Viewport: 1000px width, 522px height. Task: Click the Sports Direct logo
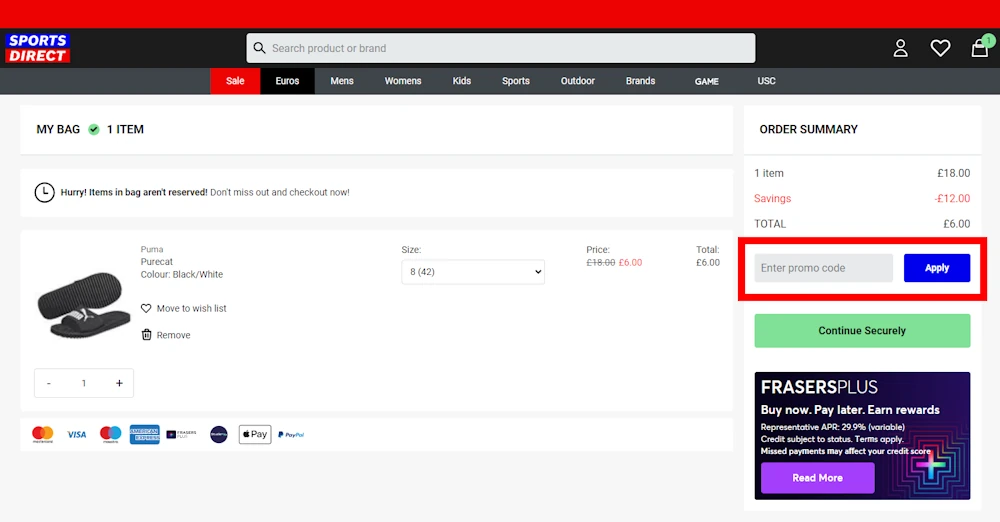tap(38, 48)
